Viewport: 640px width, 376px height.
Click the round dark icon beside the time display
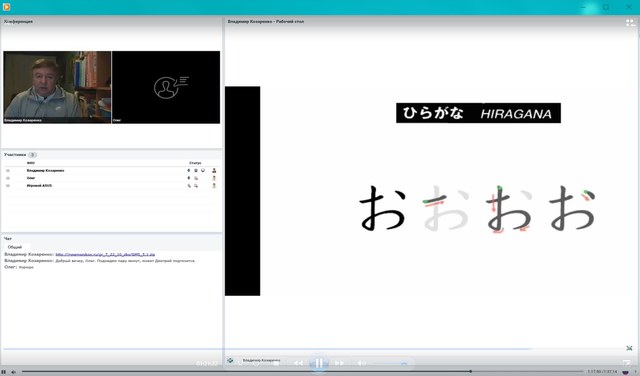626,372
